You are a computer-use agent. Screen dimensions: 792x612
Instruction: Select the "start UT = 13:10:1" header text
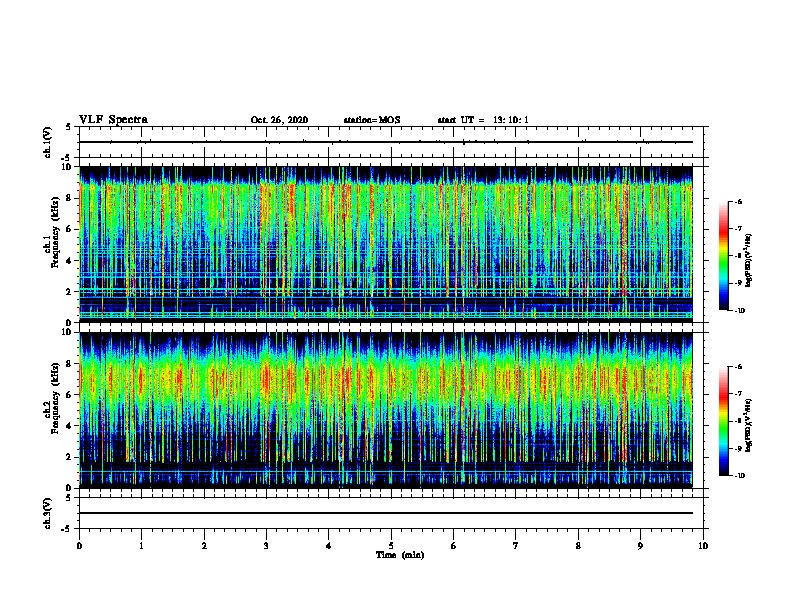pos(483,120)
